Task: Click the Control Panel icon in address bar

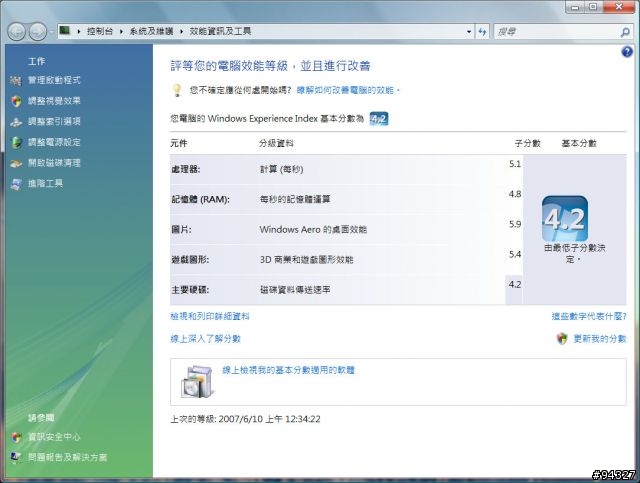Action: click(x=64, y=31)
